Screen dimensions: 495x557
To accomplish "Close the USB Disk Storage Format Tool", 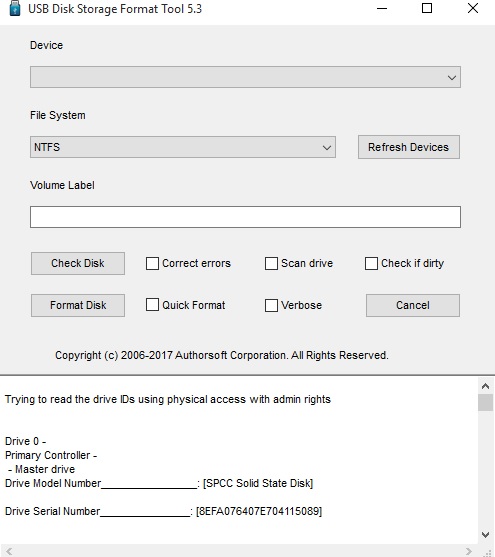I will (x=473, y=8).
